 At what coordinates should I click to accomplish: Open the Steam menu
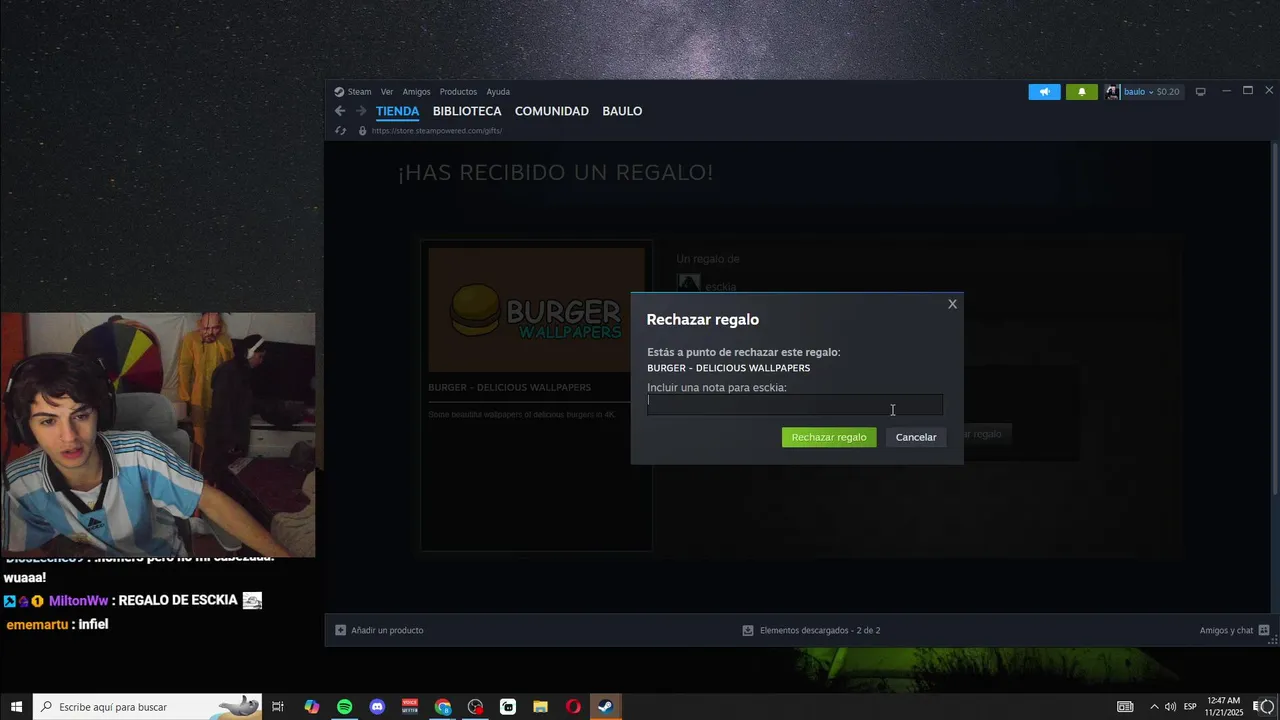click(359, 92)
